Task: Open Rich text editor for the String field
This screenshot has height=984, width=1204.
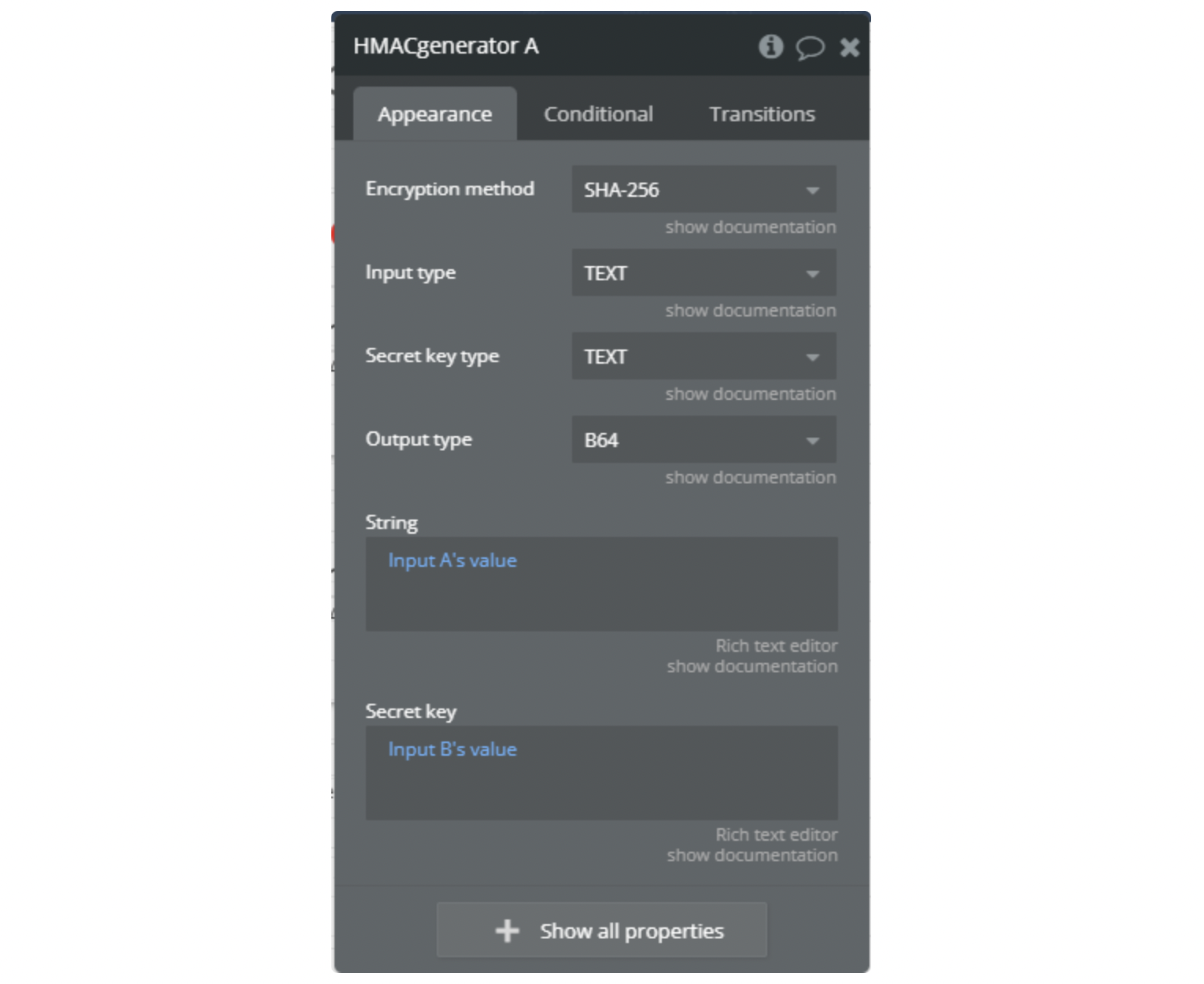Action: (x=776, y=646)
